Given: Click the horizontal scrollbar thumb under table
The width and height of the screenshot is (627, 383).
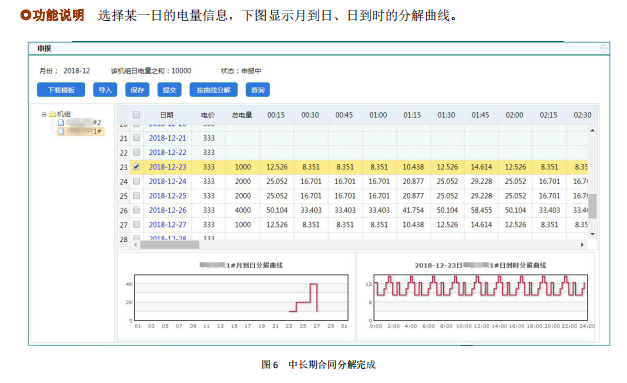Looking at the screenshot, I should (170, 245).
